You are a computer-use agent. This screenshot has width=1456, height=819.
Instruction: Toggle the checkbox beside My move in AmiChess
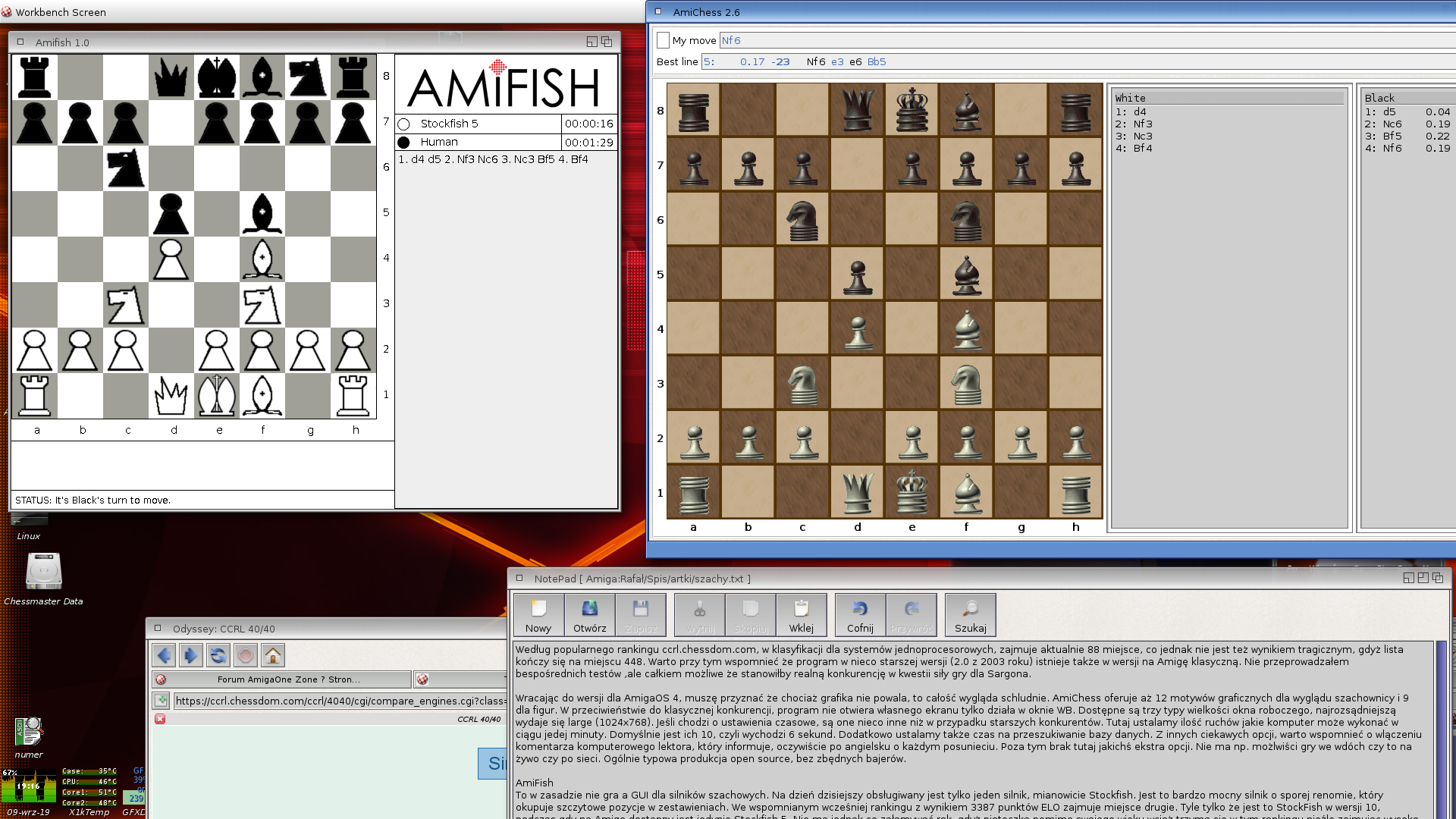coord(663,40)
